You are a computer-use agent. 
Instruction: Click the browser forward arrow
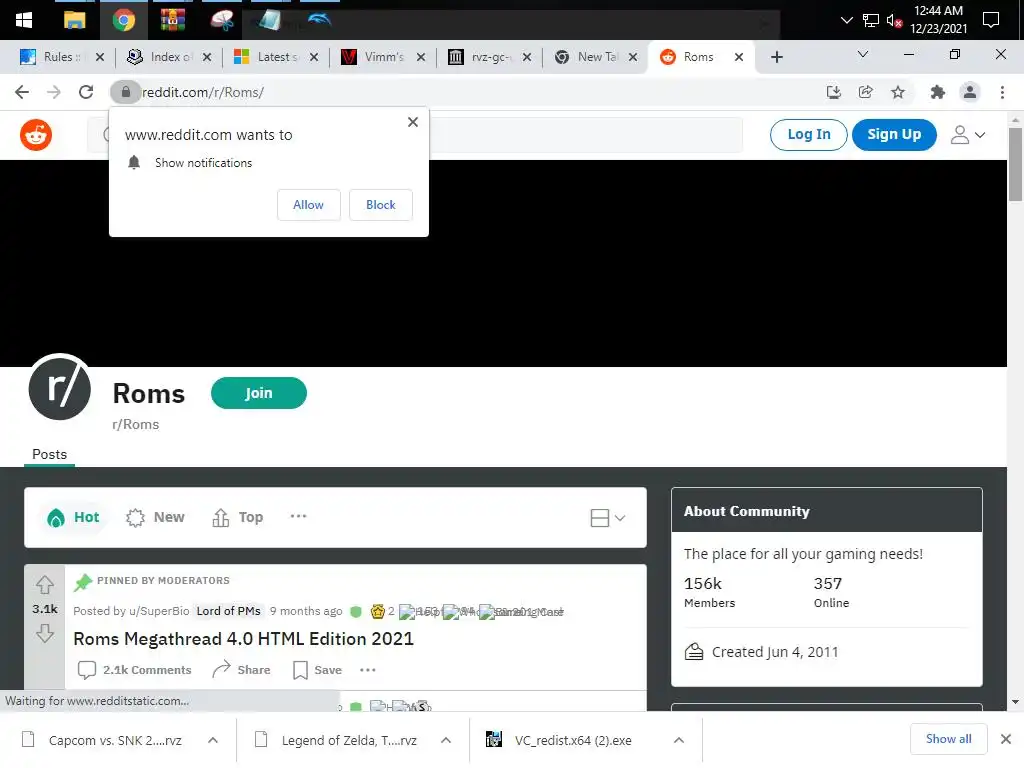[54, 92]
